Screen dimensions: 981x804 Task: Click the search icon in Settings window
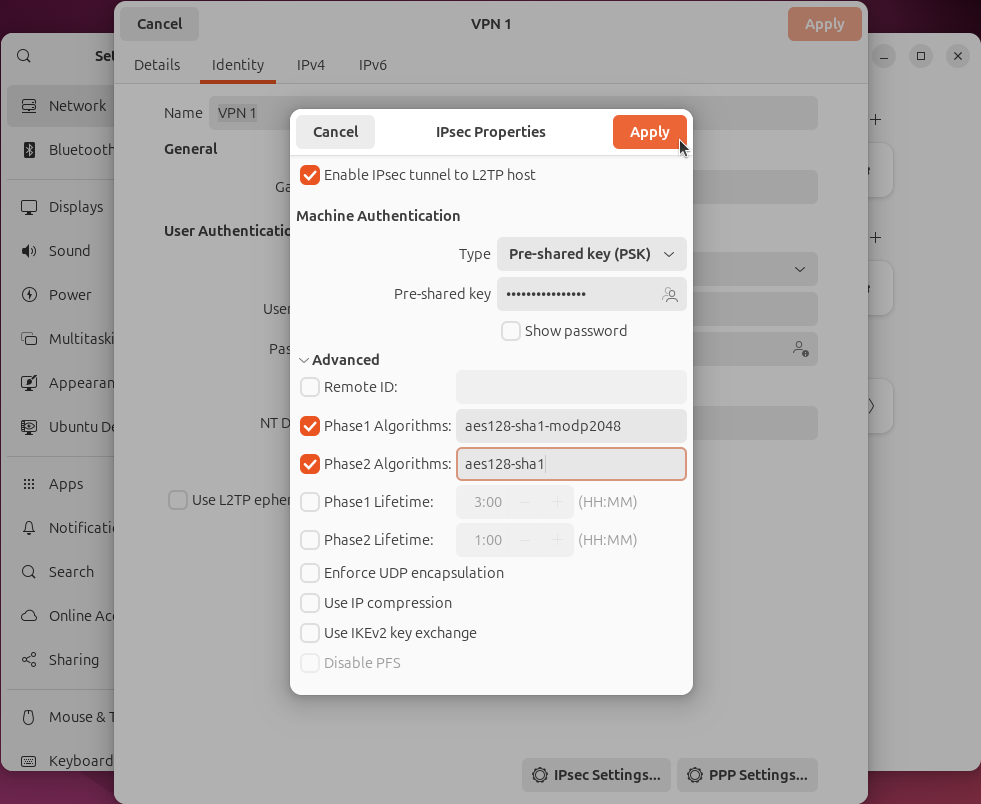coord(24,56)
